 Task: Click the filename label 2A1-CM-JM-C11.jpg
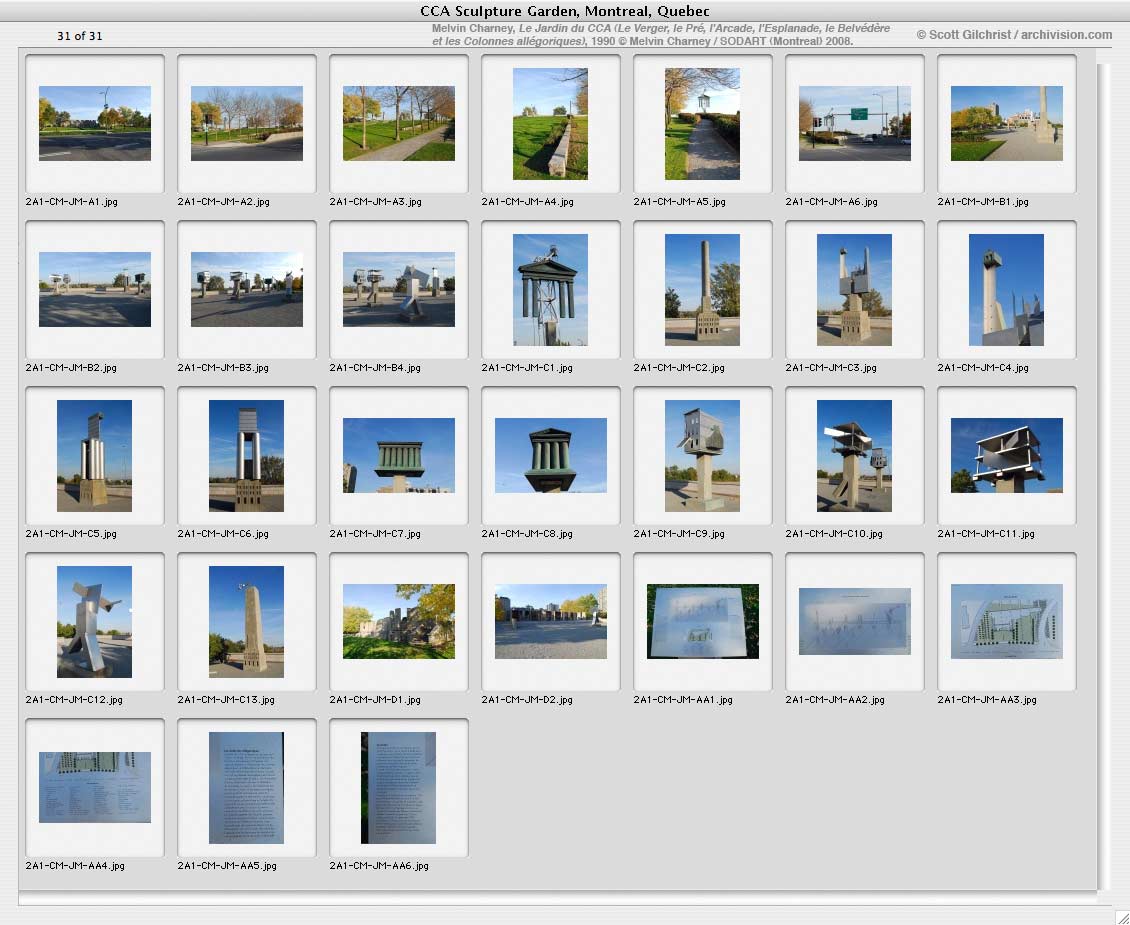tap(986, 534)
